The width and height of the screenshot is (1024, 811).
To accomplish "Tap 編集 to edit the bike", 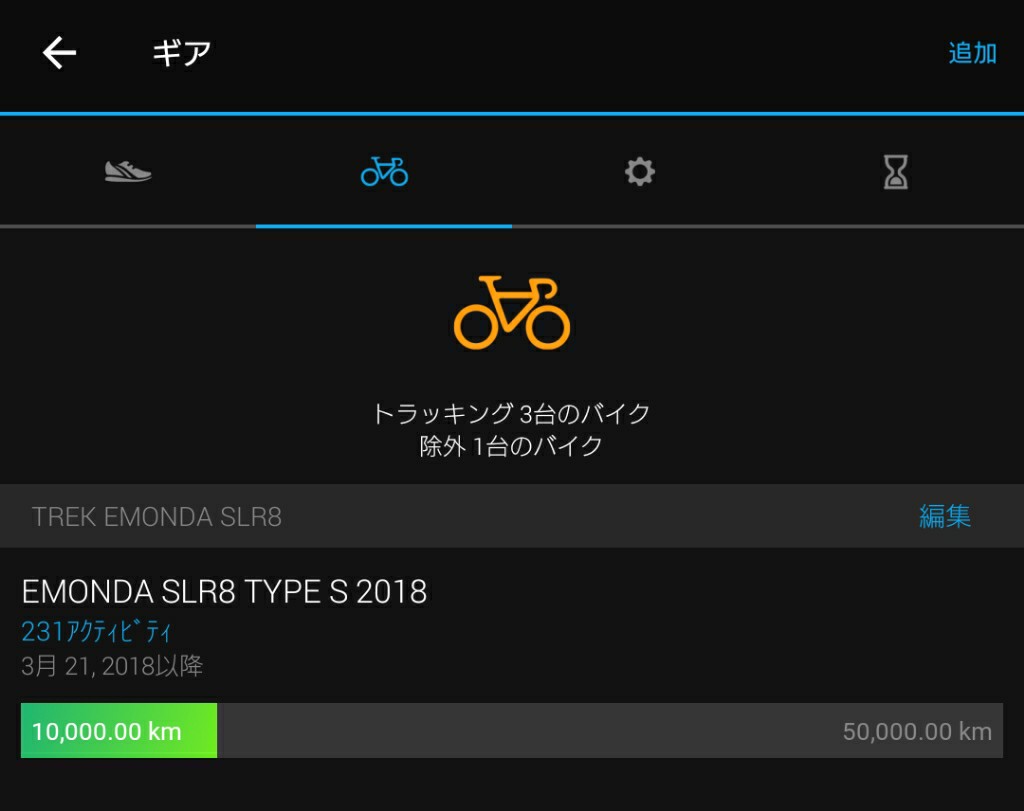I will 944,516.
